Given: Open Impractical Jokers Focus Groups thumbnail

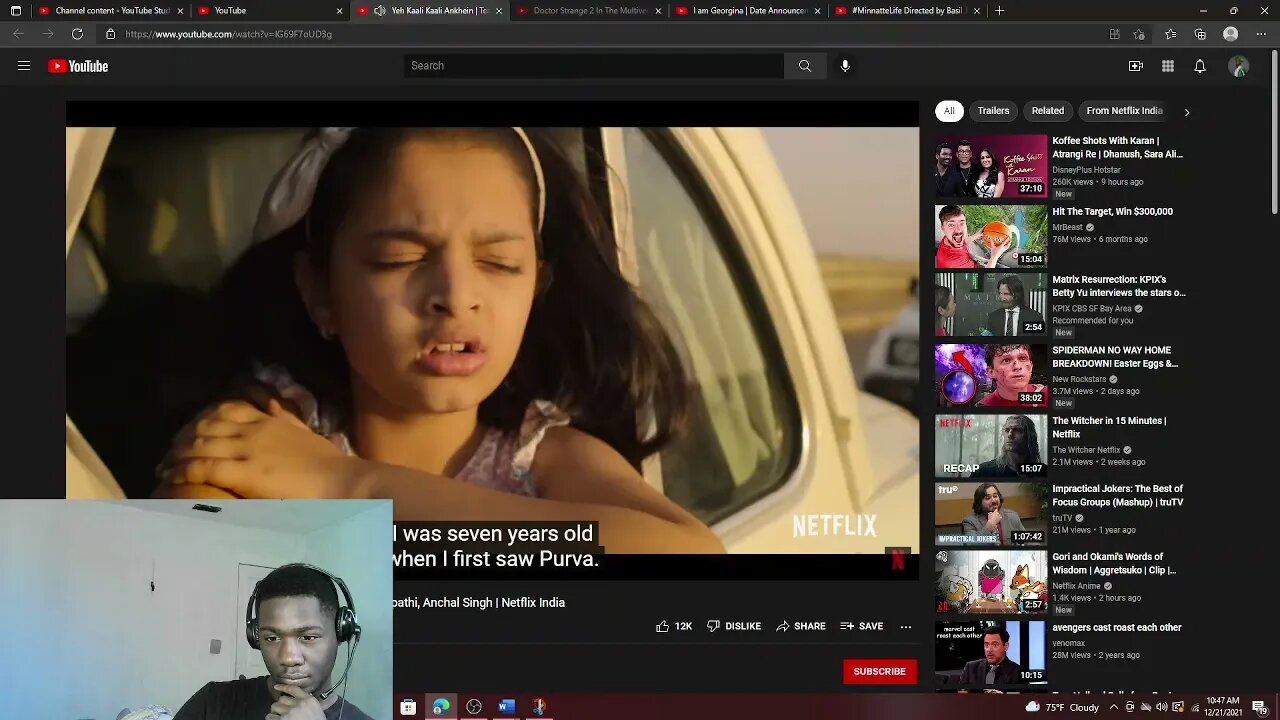Looking at the screenshot, I should tap(991, 514).
